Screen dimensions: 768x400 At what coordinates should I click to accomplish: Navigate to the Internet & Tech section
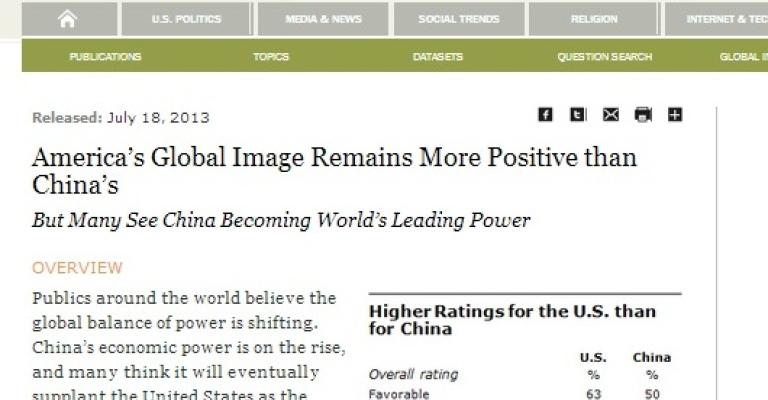pos(720,19)
